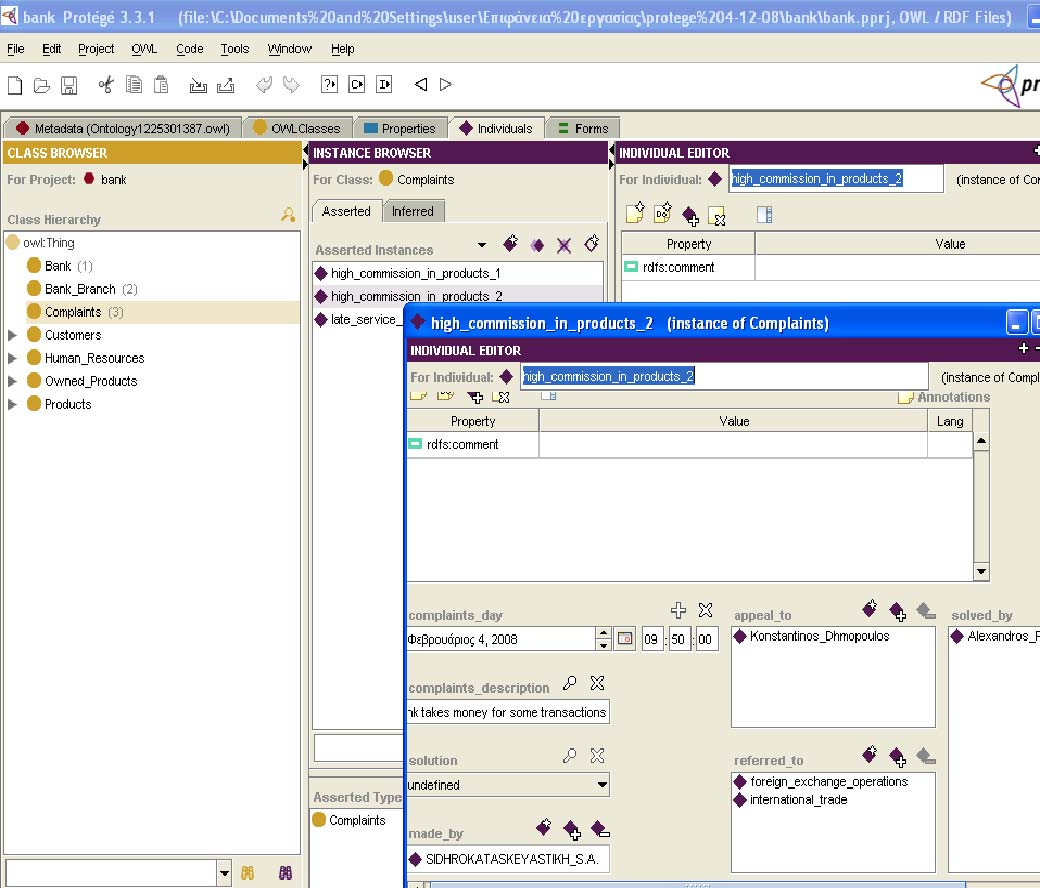1040x888 pixels.
Task: Click Complaints under Asserted Types
Action: [357, 820]
